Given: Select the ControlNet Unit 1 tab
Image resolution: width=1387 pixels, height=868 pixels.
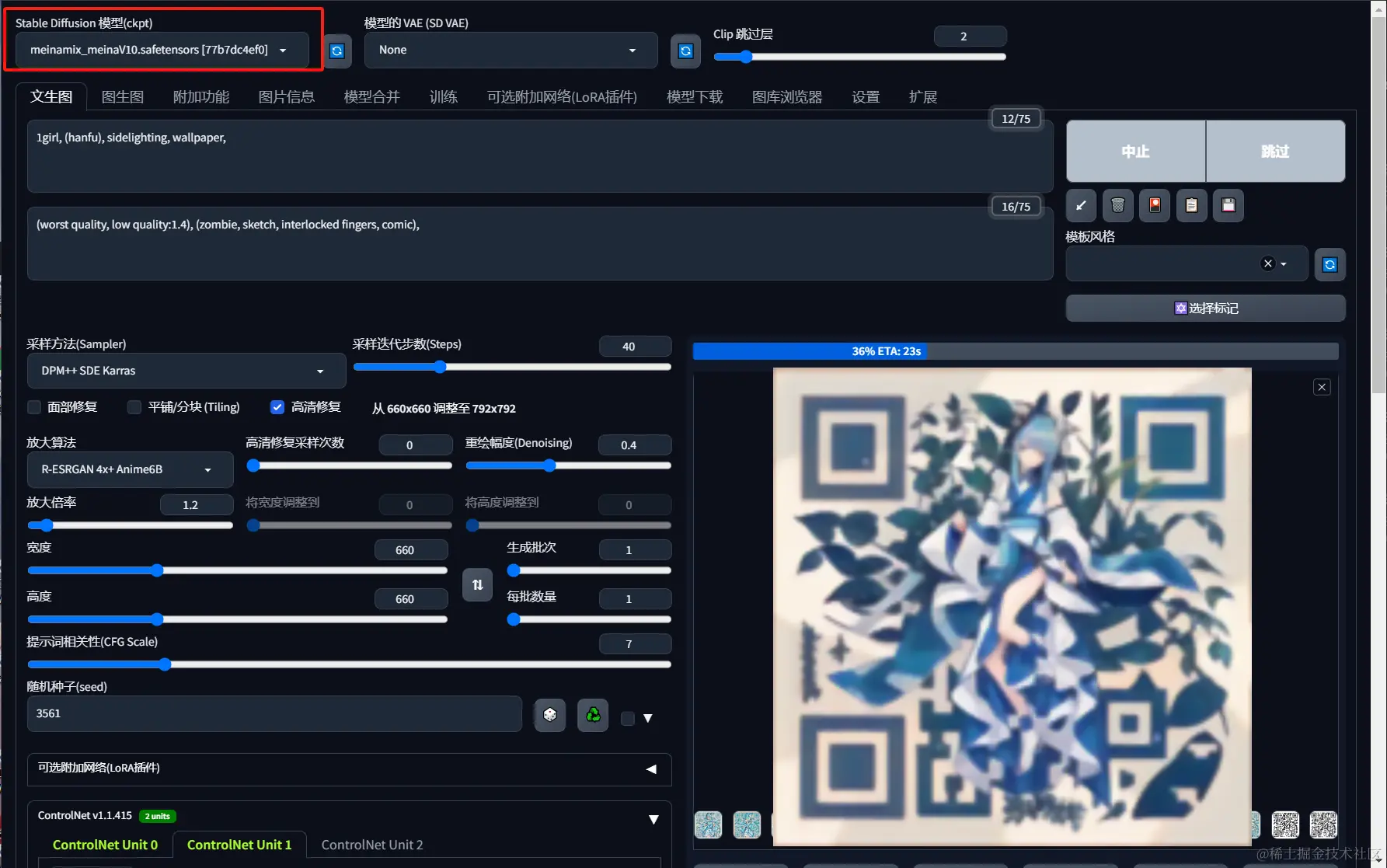Looking at the screenshot, I should 239,845.
